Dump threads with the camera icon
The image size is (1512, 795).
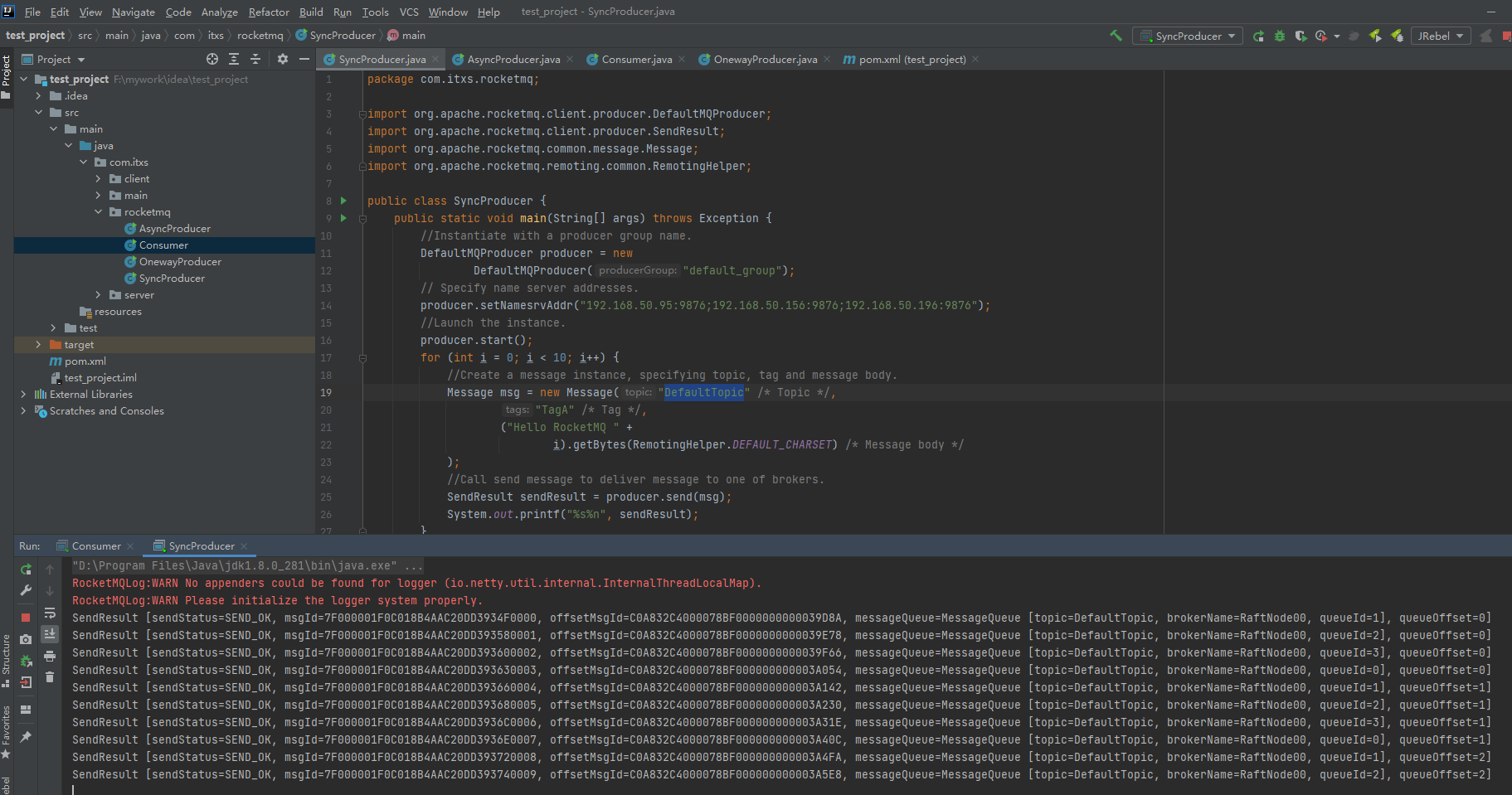[26, 639]
